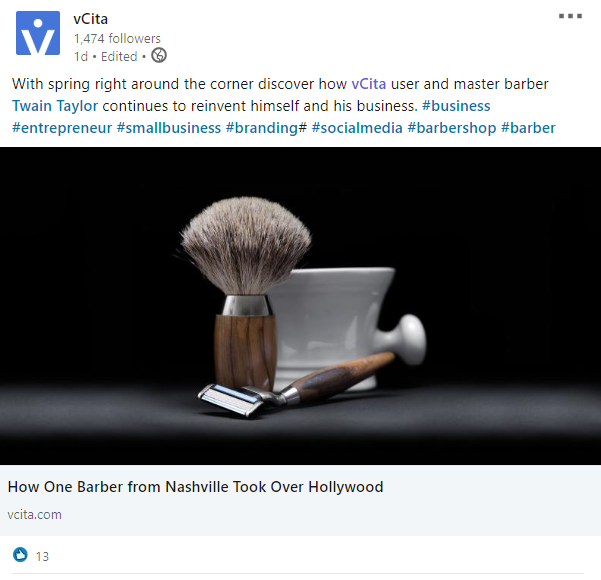Click the 1,474 followers text
This screenshot has height=580, width=601.
[117, 38]
